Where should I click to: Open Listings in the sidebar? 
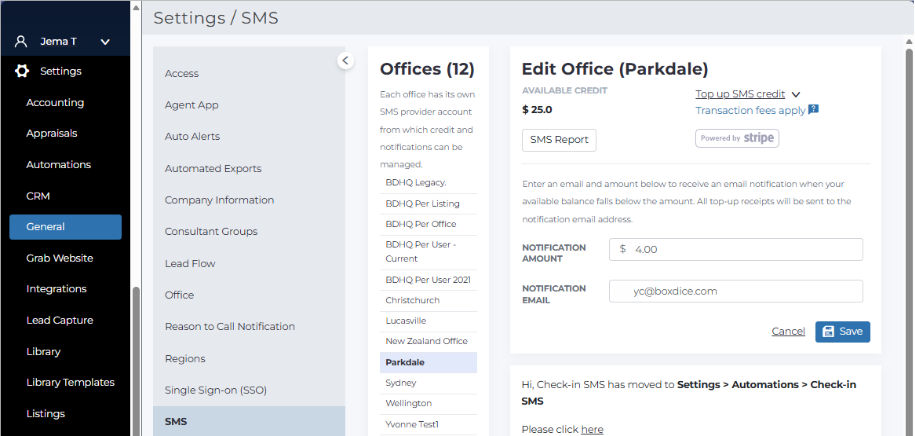click(46, 414)
